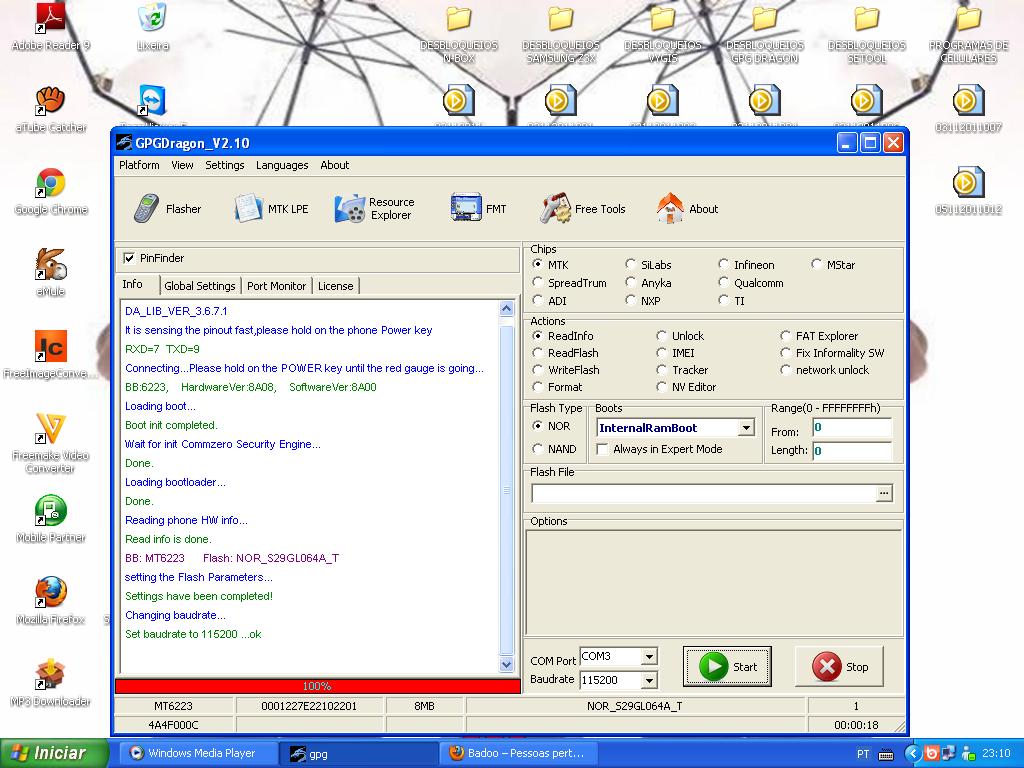Image resolution: width=1024 pixels, height=768 pixels.
Task: Select DESBLOQUEIOS SAMSUNG Z3X folder
Action: [x=561, y=34]
